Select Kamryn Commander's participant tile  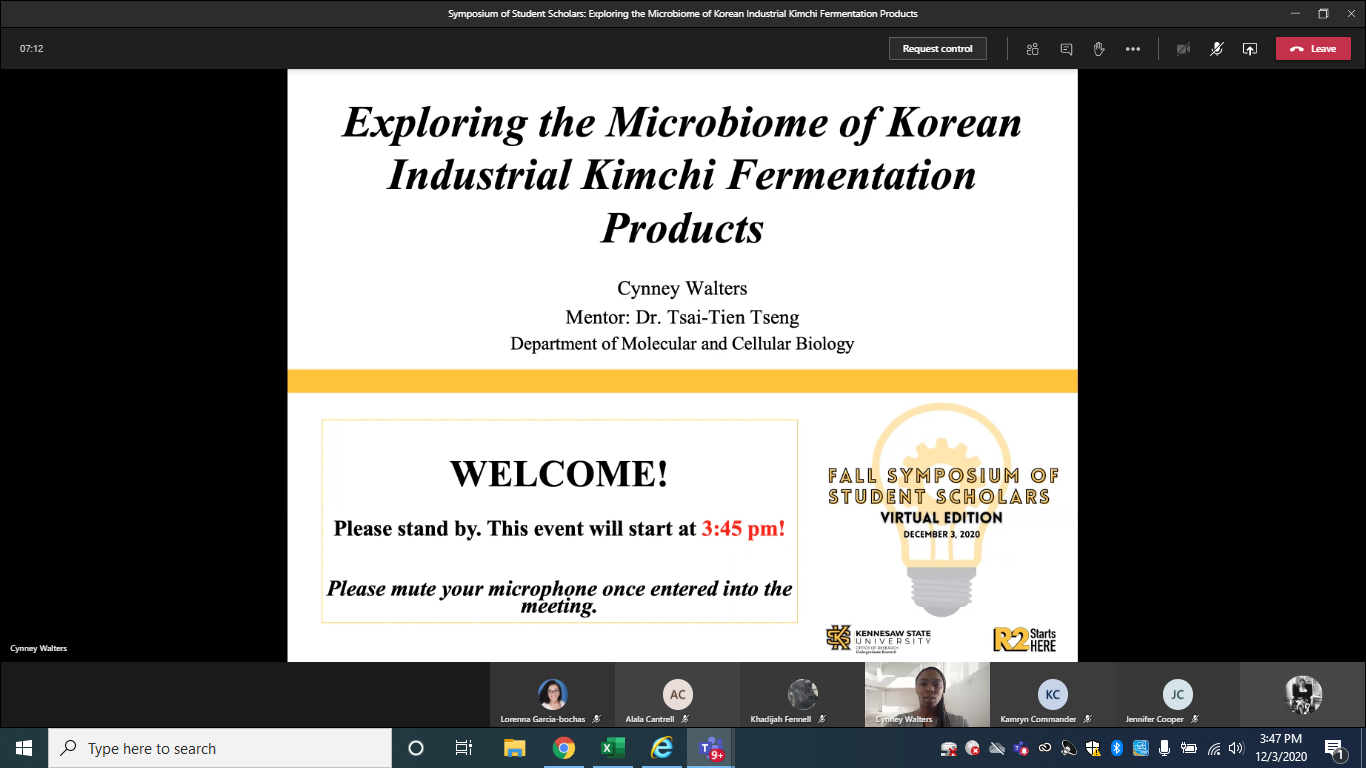(1052, 696)
